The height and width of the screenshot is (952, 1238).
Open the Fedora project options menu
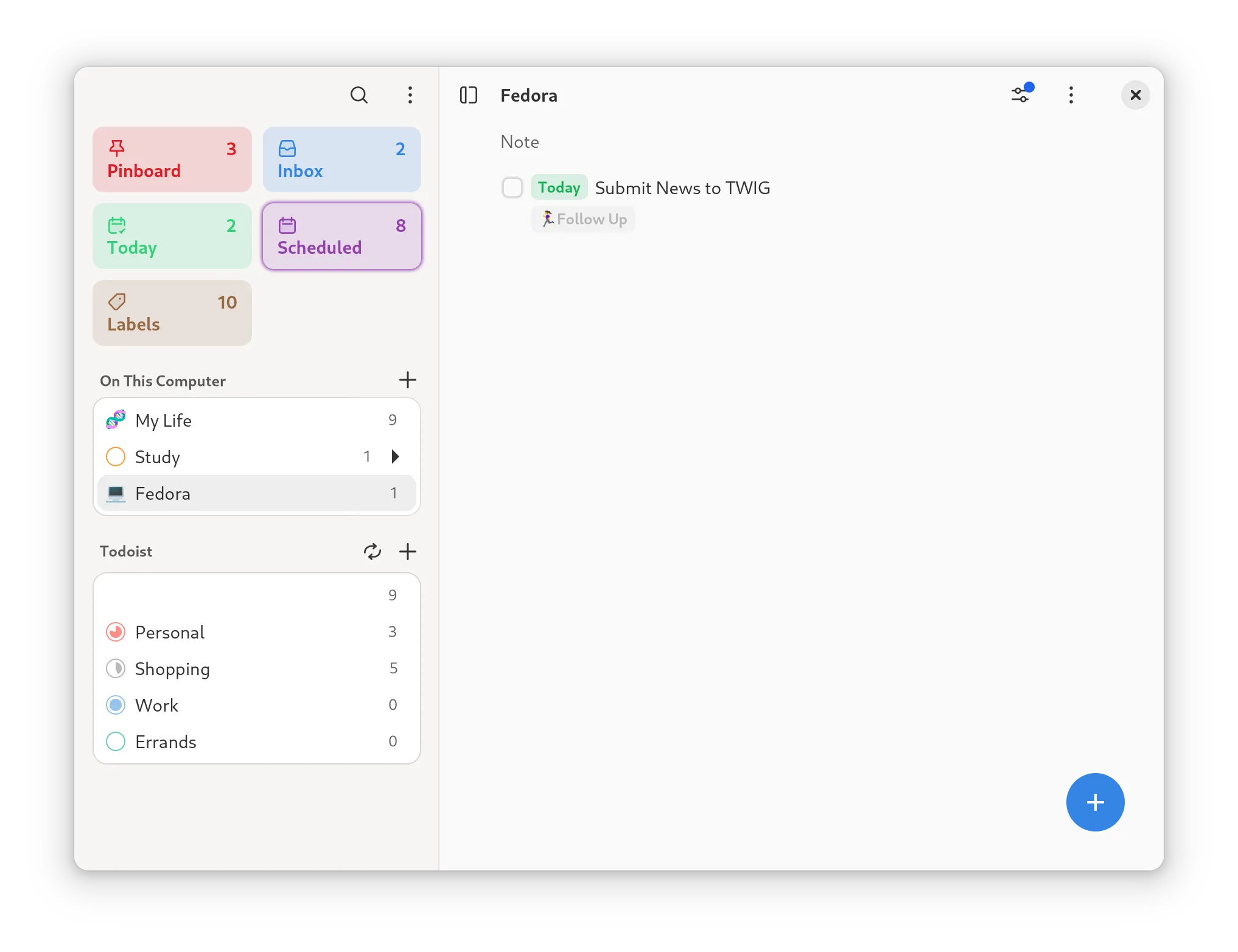1071,95
